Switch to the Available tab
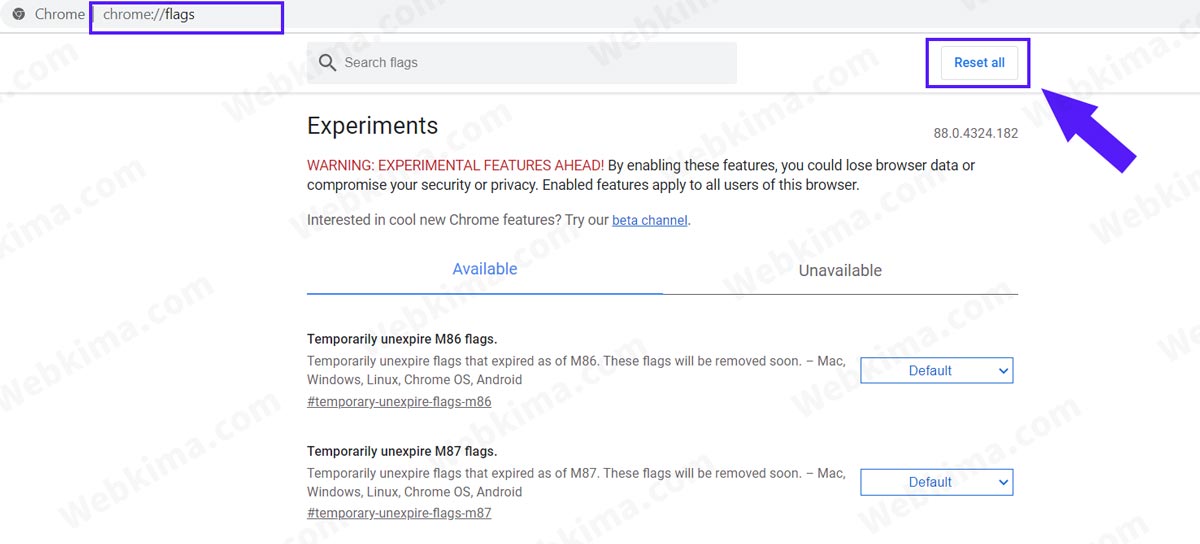The image size is (1200, 544). (485, 269)
